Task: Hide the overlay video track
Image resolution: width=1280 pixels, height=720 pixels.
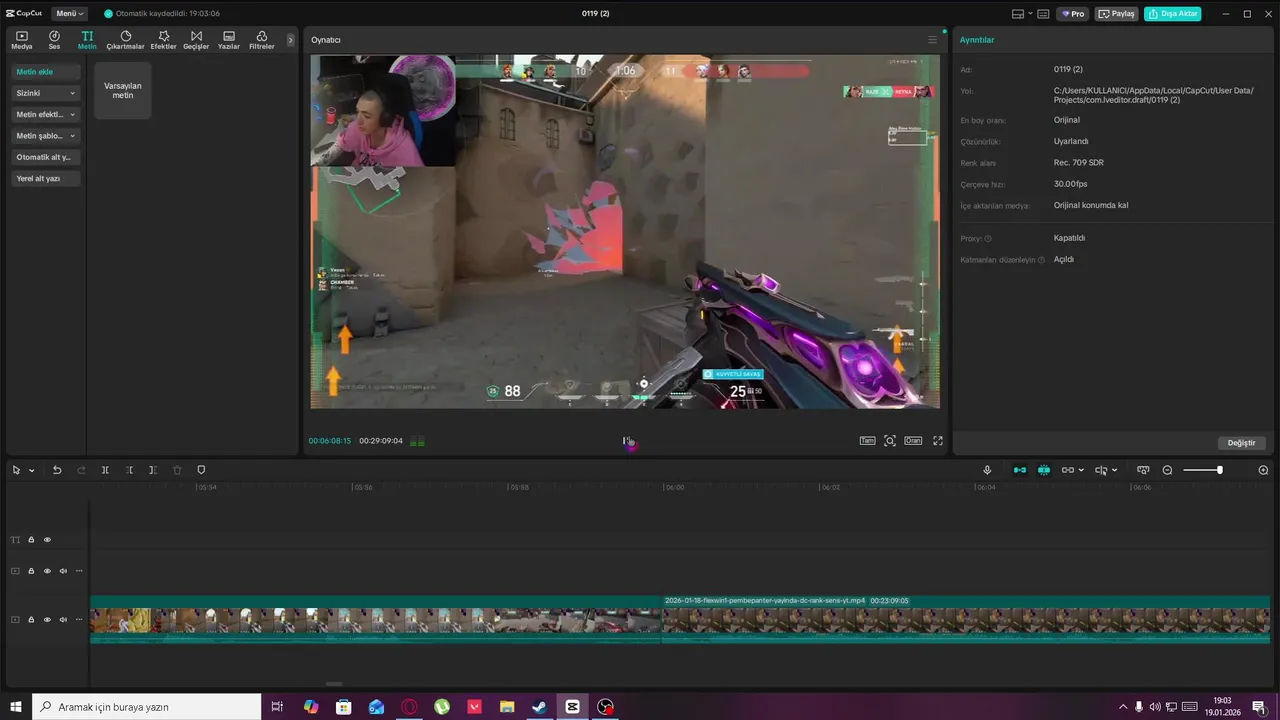Action: click(47, 571)
